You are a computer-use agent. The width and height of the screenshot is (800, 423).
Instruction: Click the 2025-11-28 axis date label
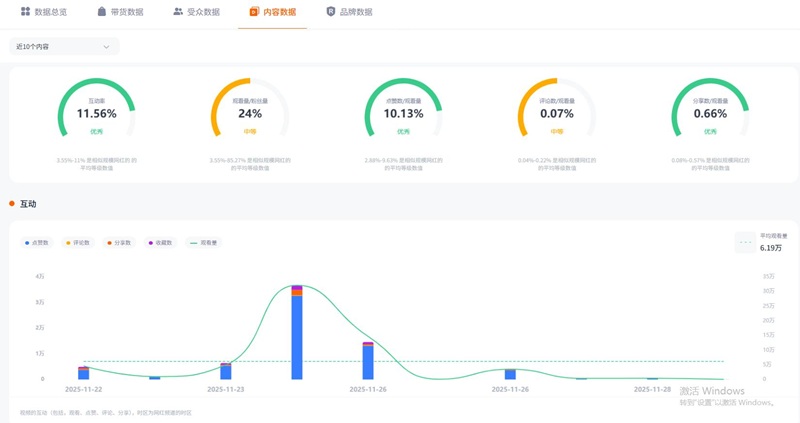653,389
